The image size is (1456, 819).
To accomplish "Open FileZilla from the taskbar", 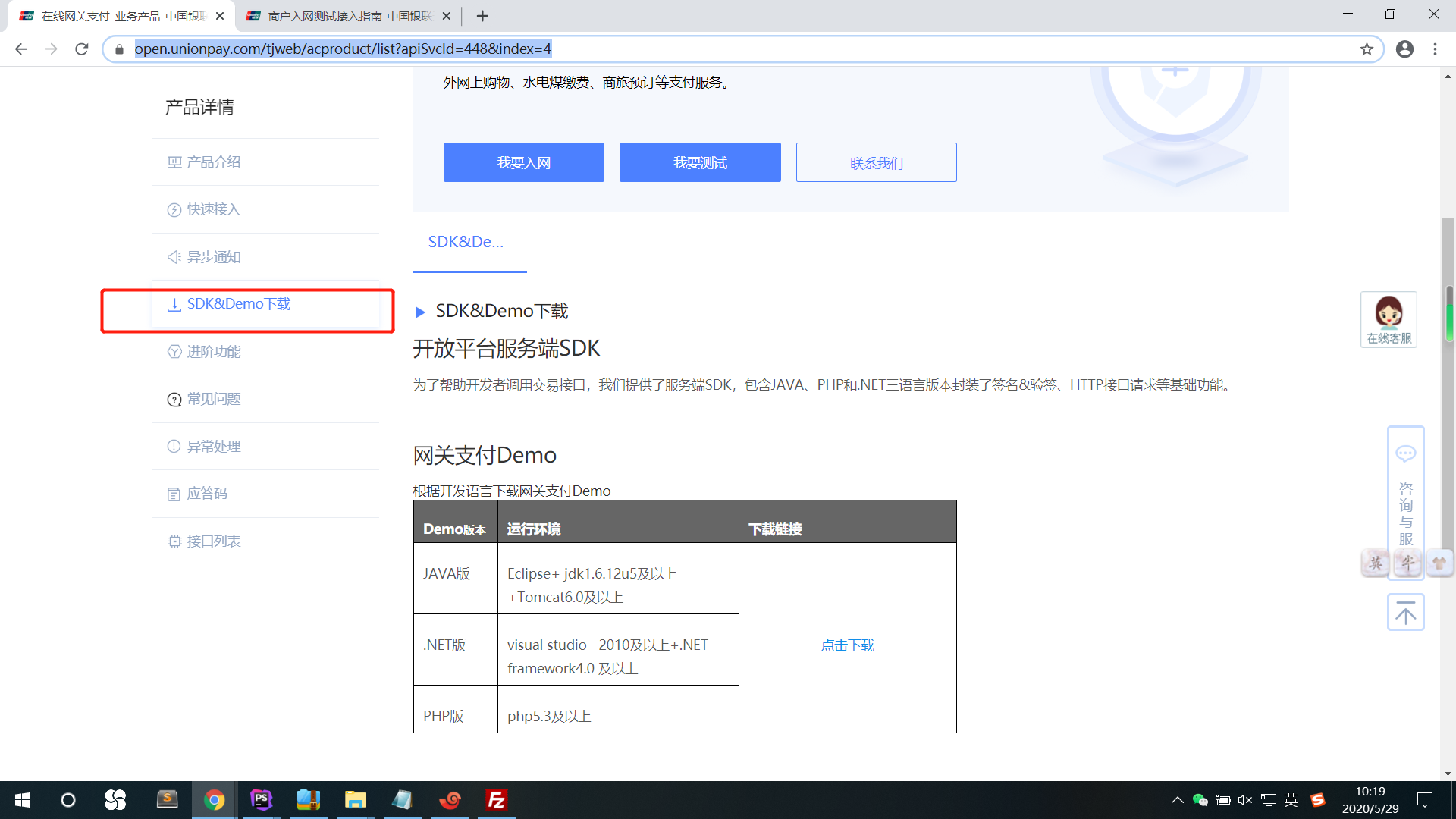I will (497, 800).
